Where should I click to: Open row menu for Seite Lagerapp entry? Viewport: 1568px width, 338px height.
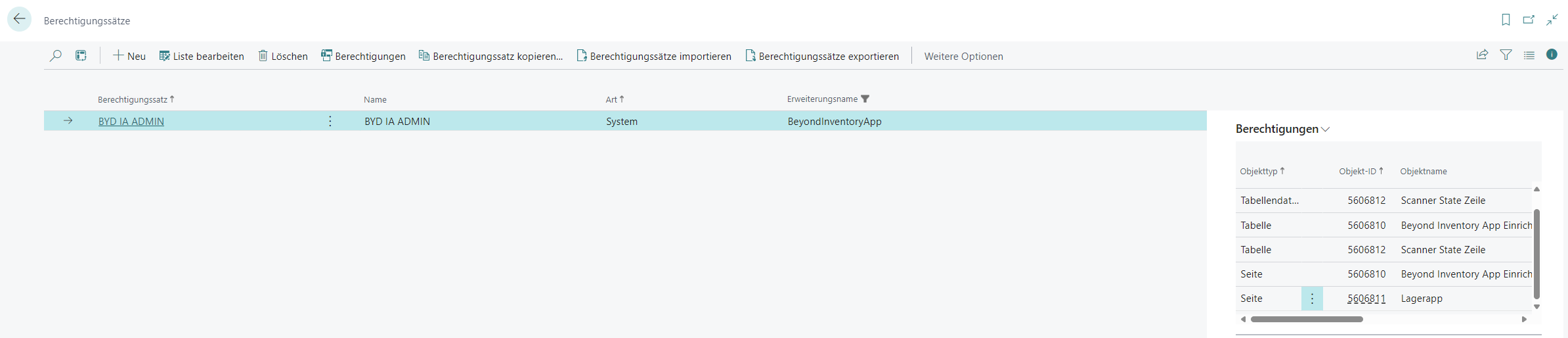(x=1312, y=299)
